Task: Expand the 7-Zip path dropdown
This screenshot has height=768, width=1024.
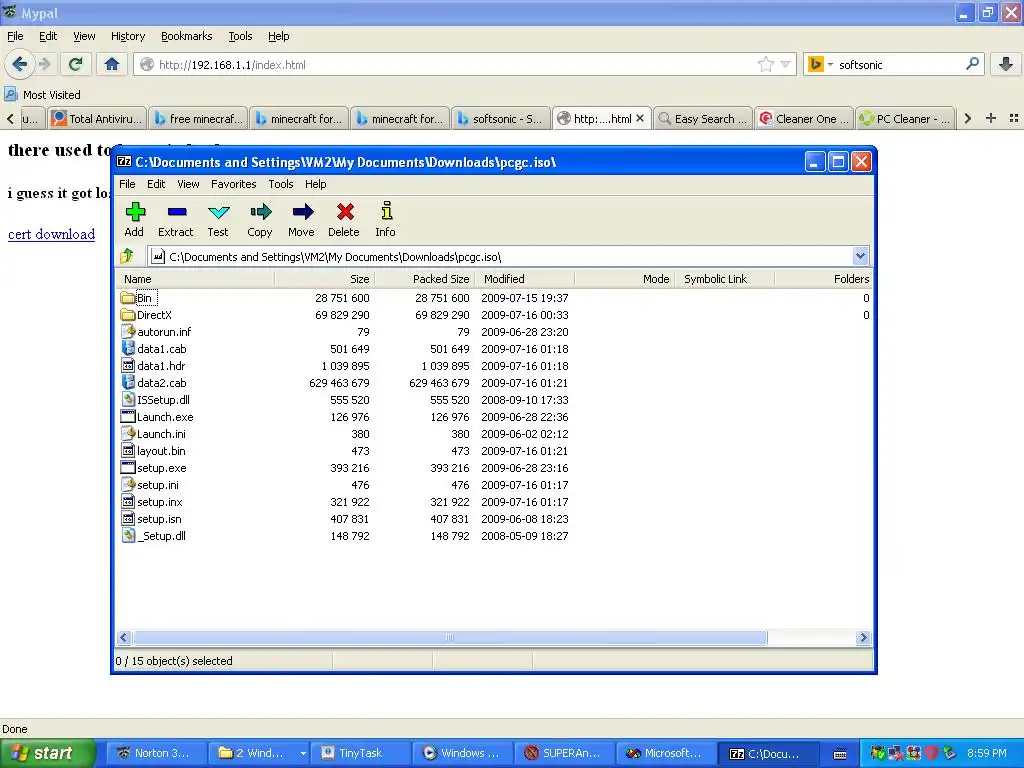Action: click(860, 256)
